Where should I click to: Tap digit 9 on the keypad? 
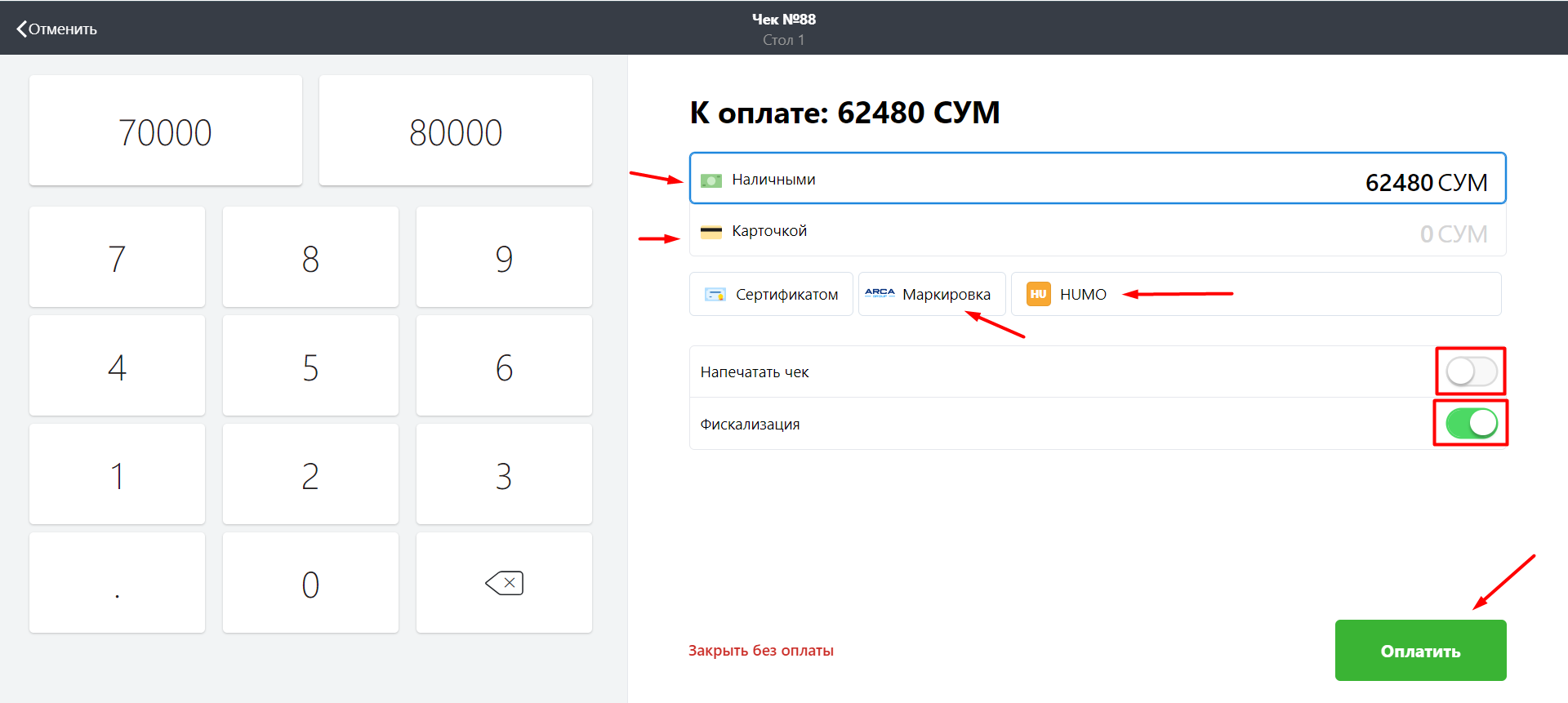click(504, 257)
